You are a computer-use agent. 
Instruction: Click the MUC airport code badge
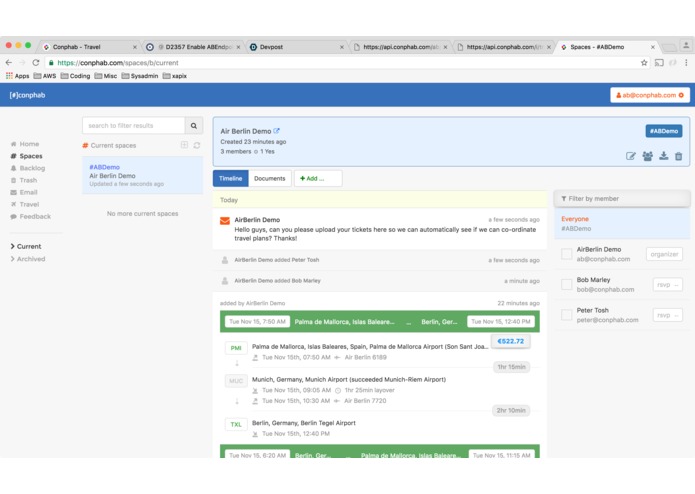pyautogui.click(x=236, y=381)
